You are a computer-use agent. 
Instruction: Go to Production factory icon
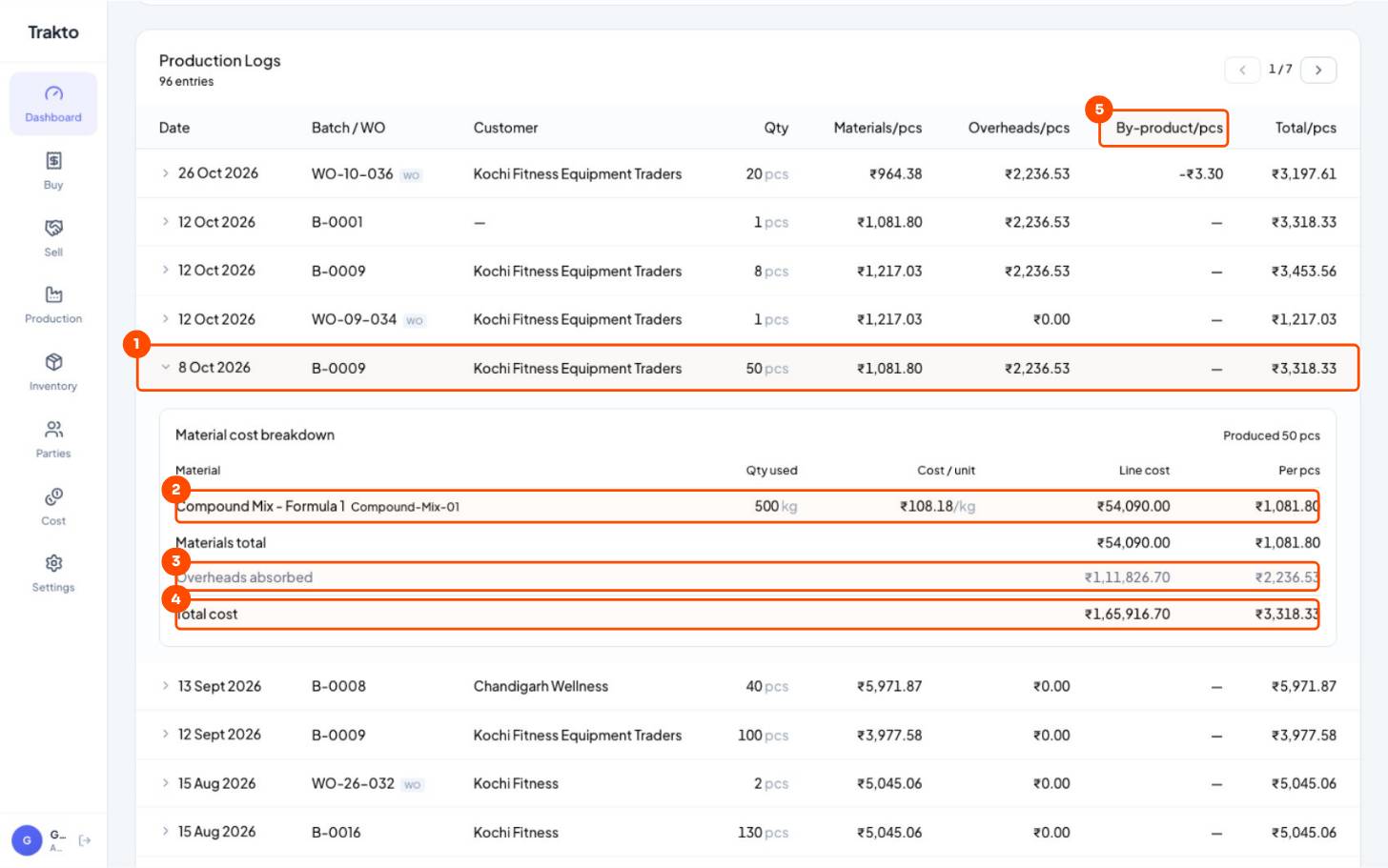click(53, 294)
